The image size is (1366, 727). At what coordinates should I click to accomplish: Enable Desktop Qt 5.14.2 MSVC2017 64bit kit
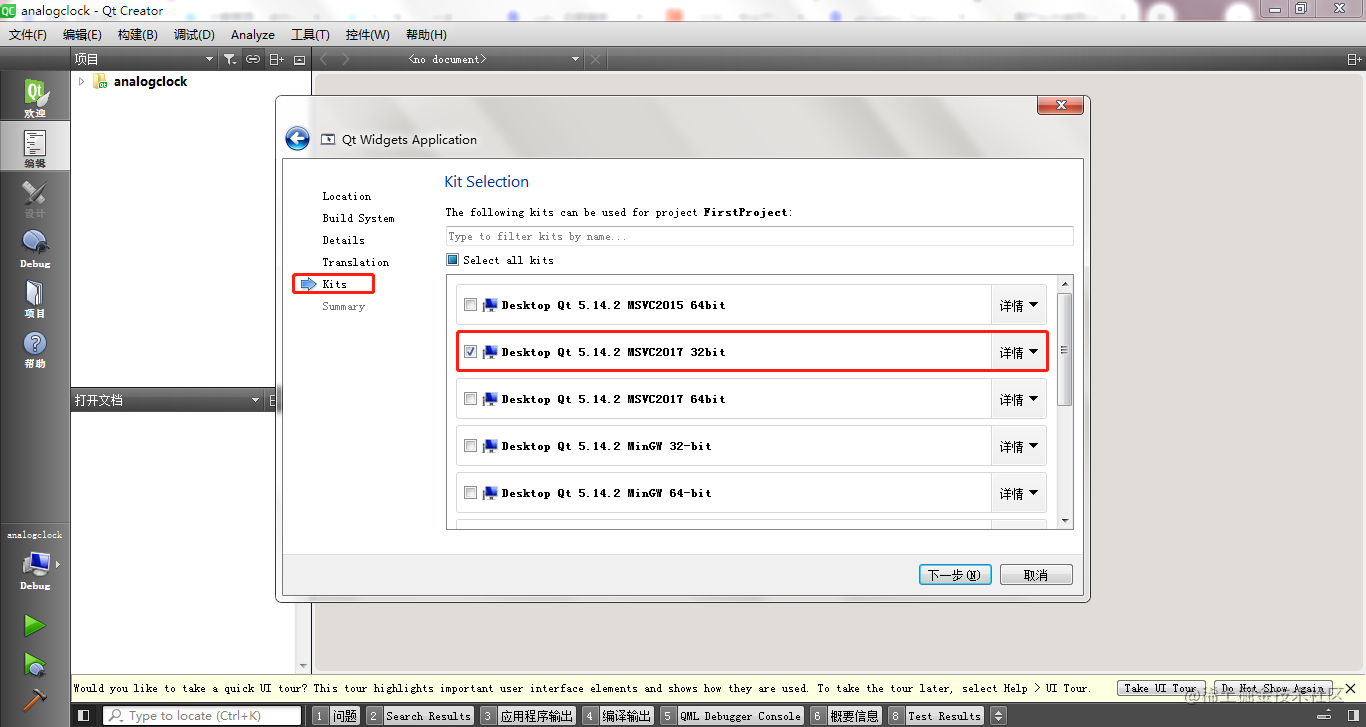(470, 399)
